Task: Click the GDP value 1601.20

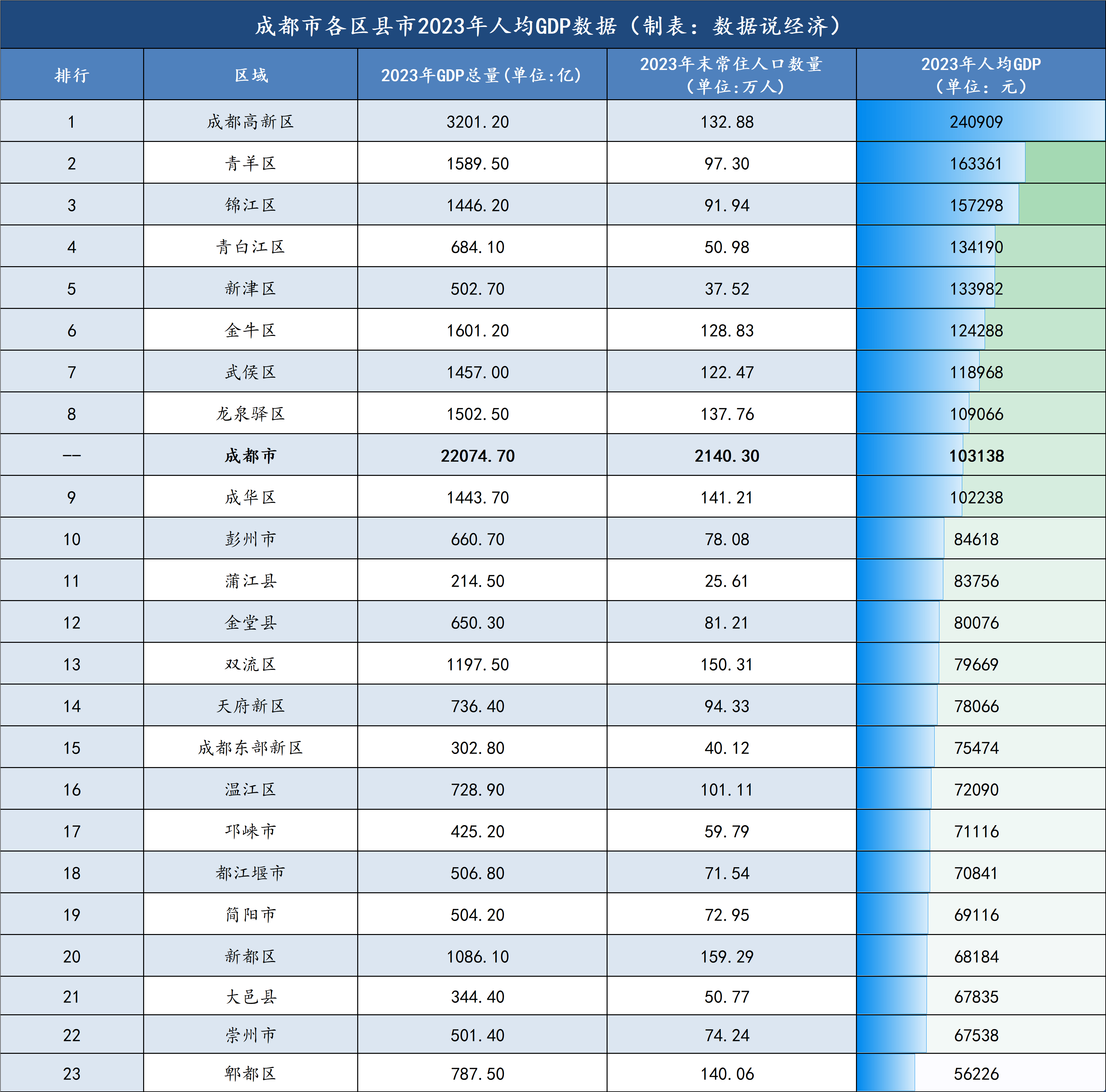Action: [x=478, y=331]
